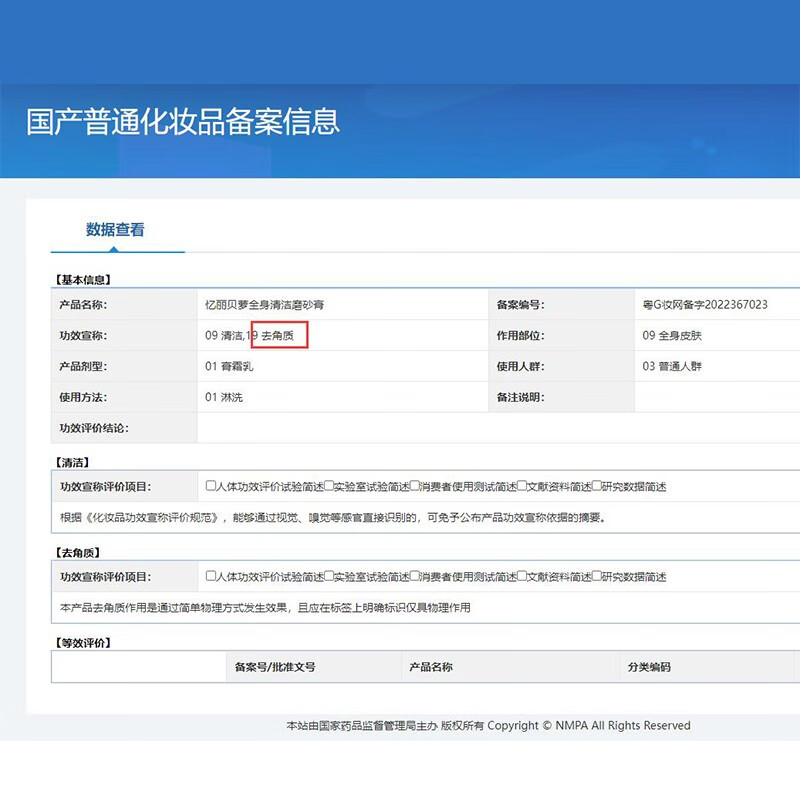The height and width of the screenshot is (800, 800).
Task: Click the product name 忆丽贝萝全身清洁磨砂膏
Action: click(x=264, y=305)
